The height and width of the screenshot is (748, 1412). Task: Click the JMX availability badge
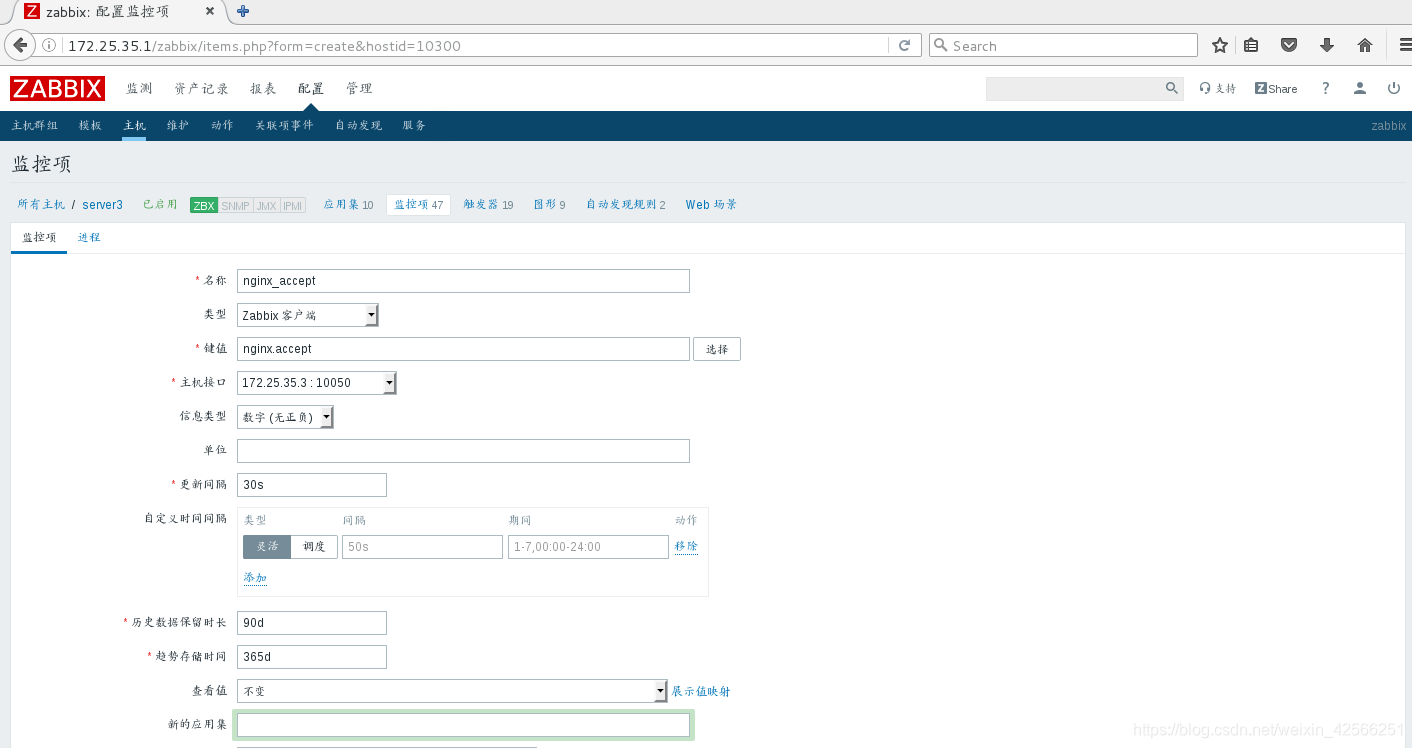(266, 205)
